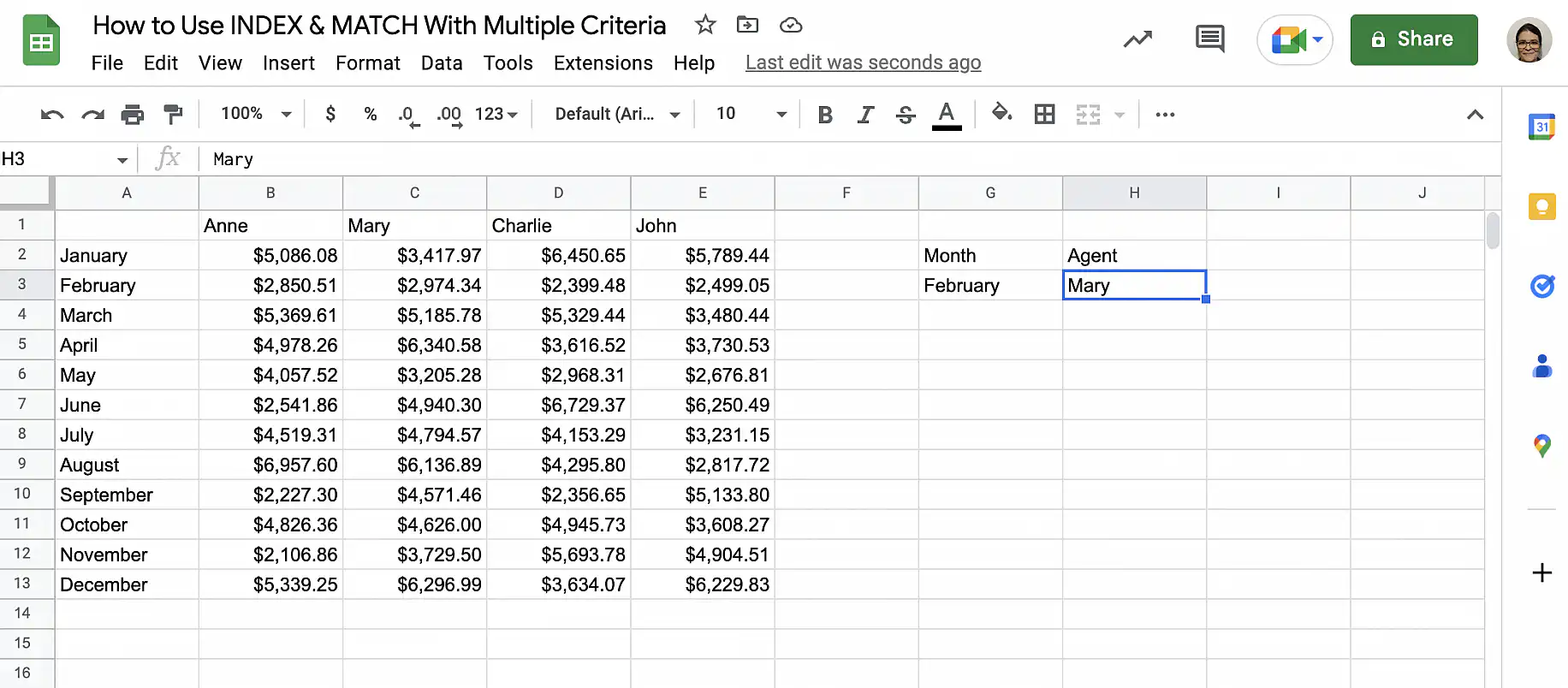Image resolution: width=1568 pixels, height=688 pixels.
Task: Increase decimal places
Action: click(449, 116)
